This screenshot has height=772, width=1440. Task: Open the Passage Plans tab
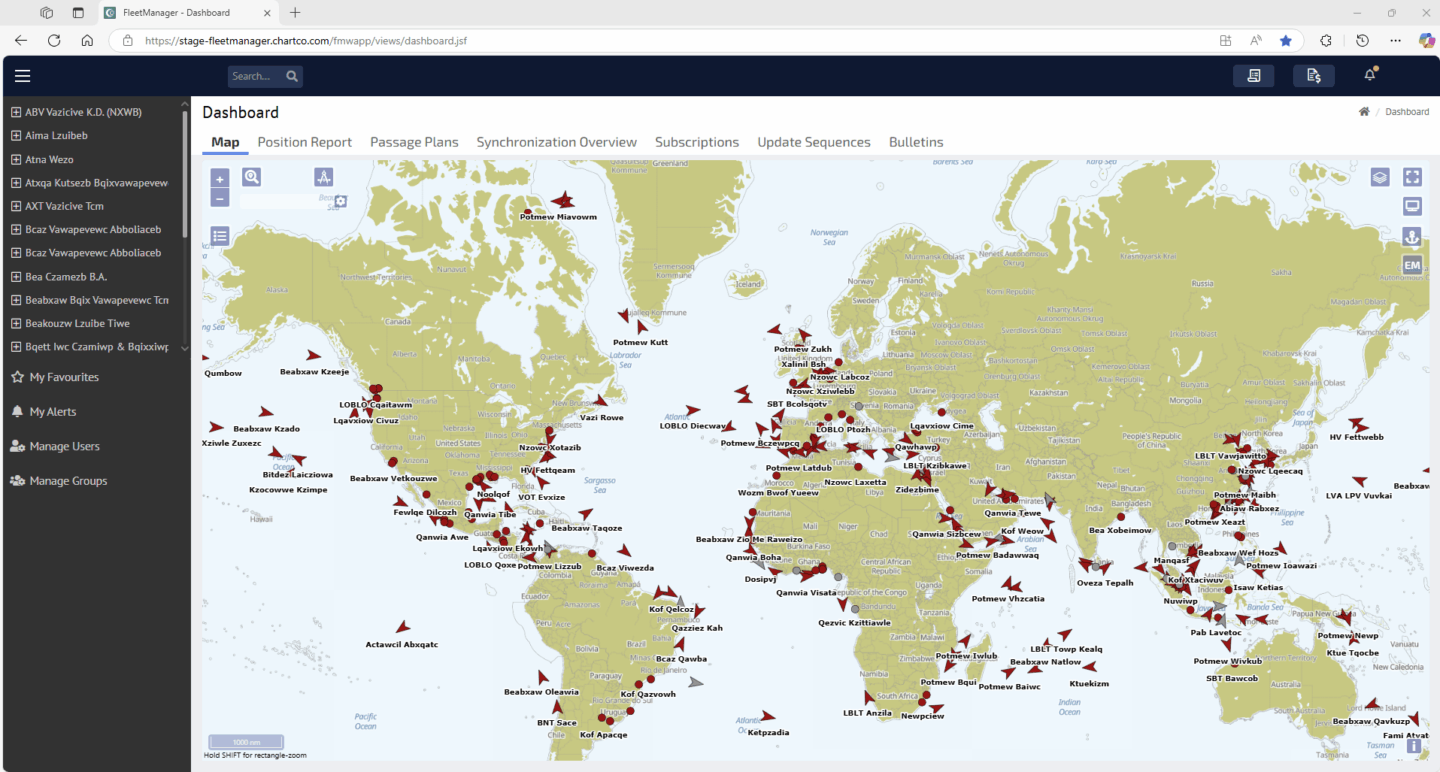pos(414,142)
